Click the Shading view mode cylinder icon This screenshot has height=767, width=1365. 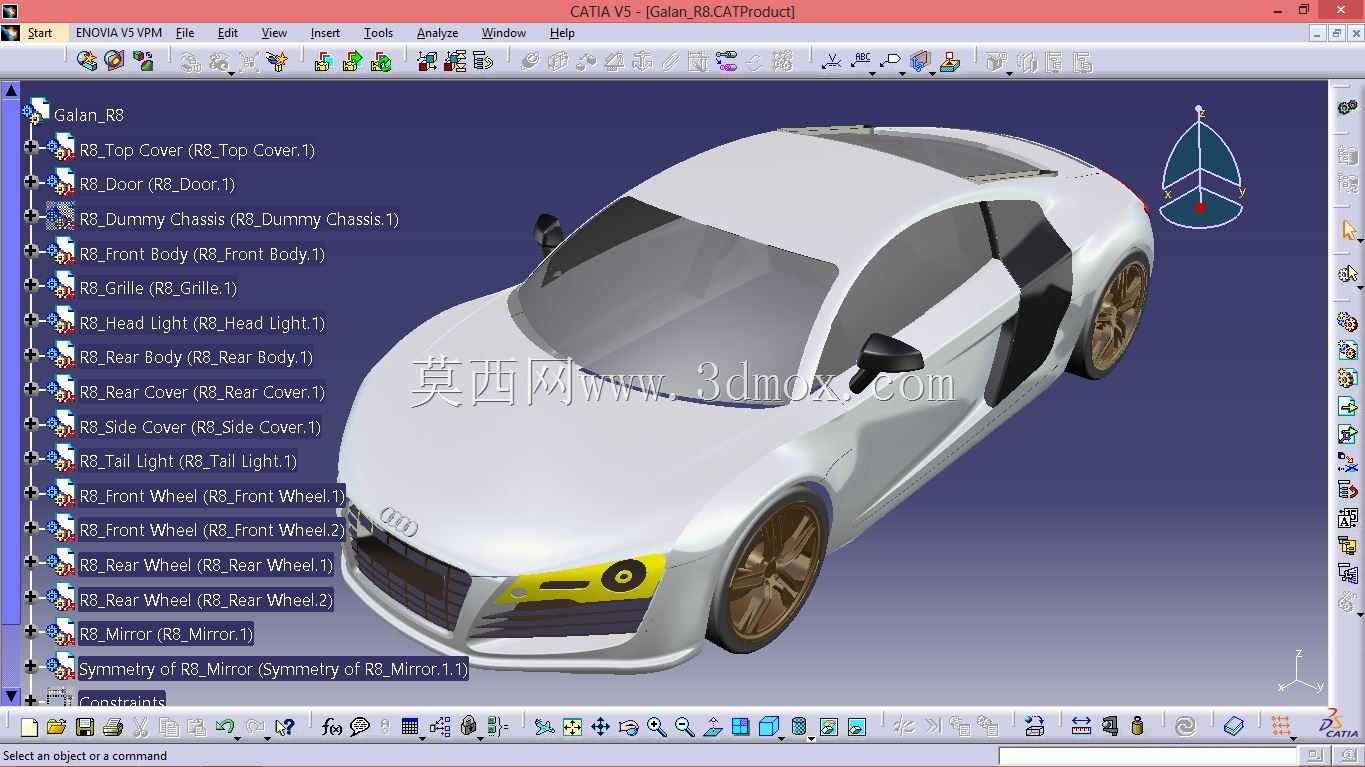tap(799, 727)
